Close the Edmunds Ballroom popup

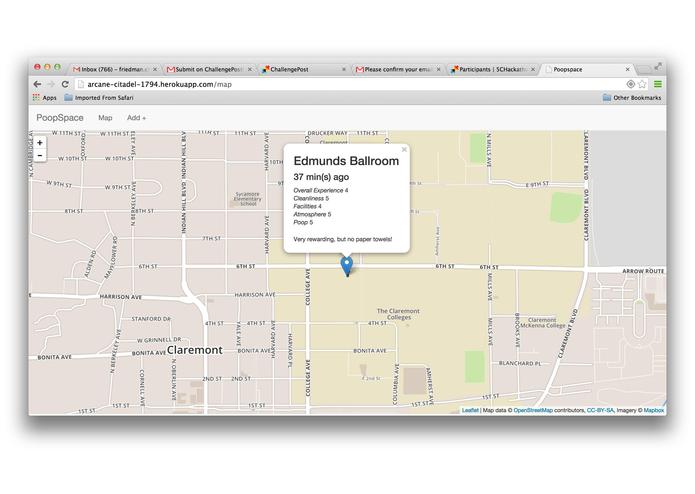[404, 150]
